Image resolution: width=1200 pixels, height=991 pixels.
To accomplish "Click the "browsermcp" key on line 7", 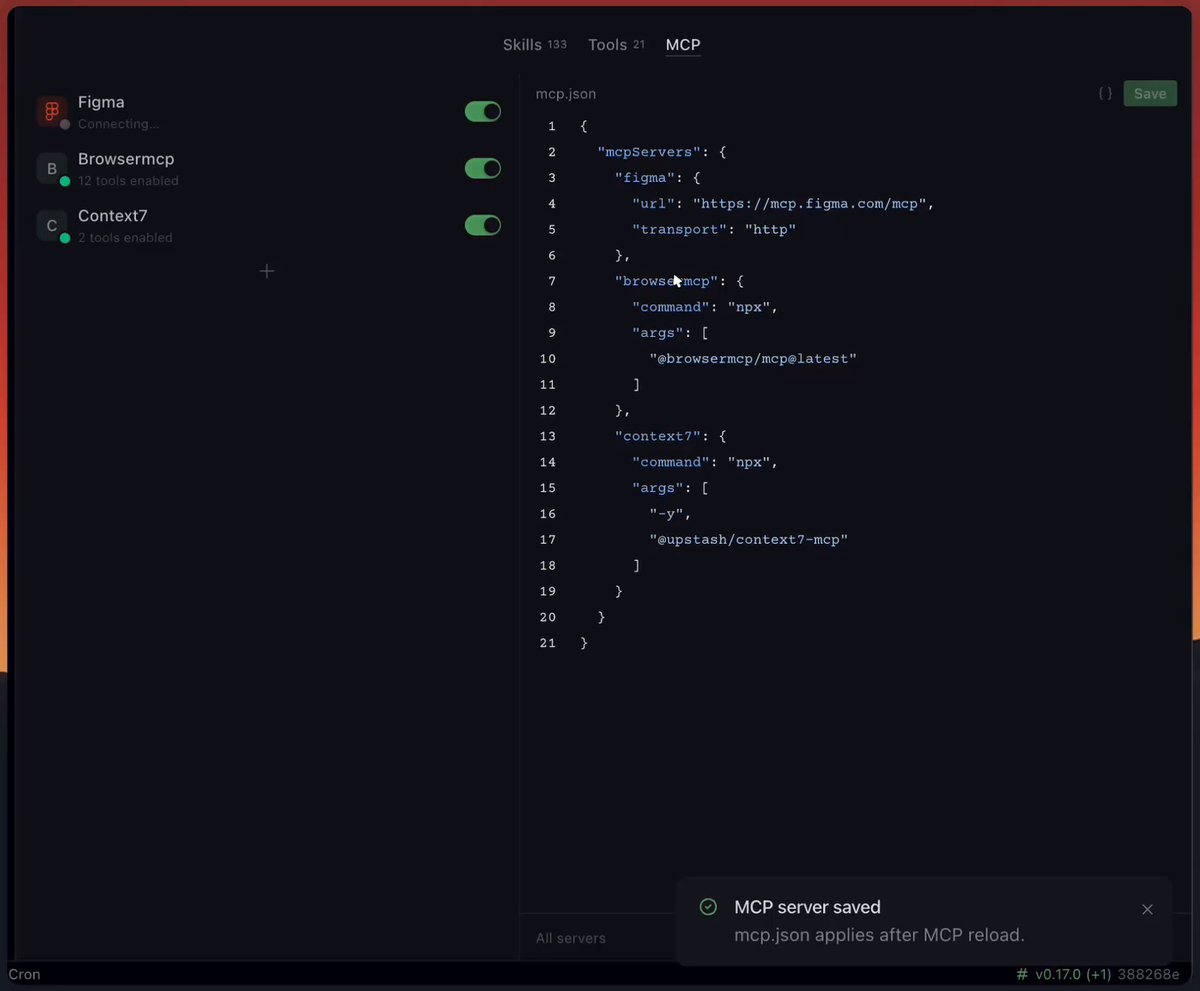I will tap(667, 281).
